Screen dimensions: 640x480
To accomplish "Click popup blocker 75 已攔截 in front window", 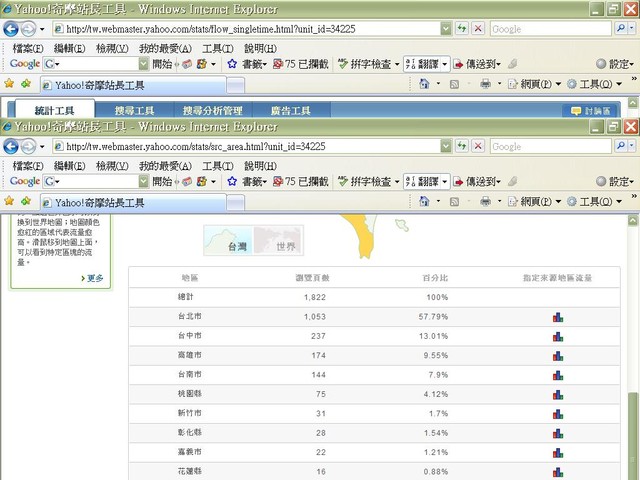I will (x=300, y=181).
